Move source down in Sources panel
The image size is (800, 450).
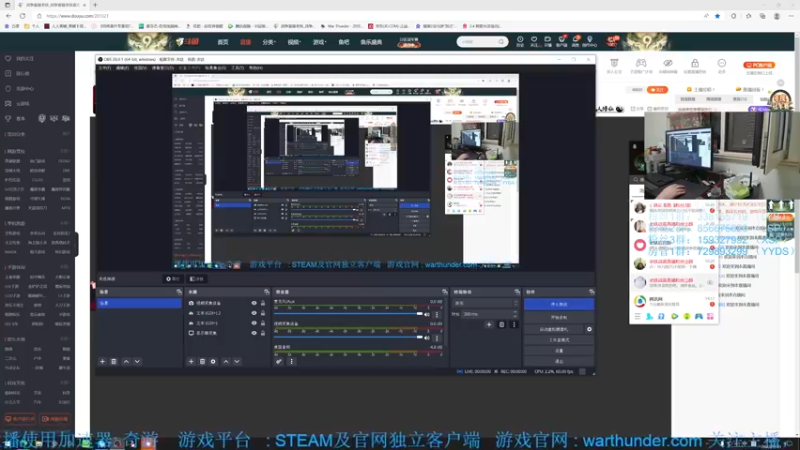(237, 361)
